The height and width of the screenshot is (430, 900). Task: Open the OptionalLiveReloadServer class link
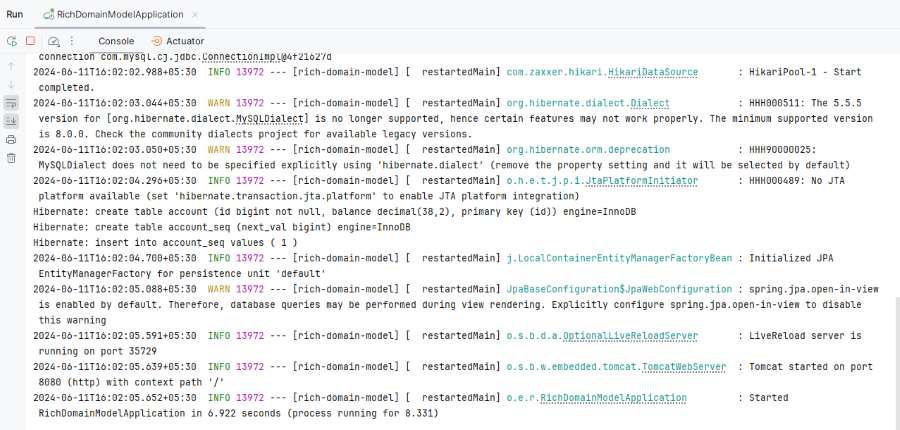click(630, 336)
